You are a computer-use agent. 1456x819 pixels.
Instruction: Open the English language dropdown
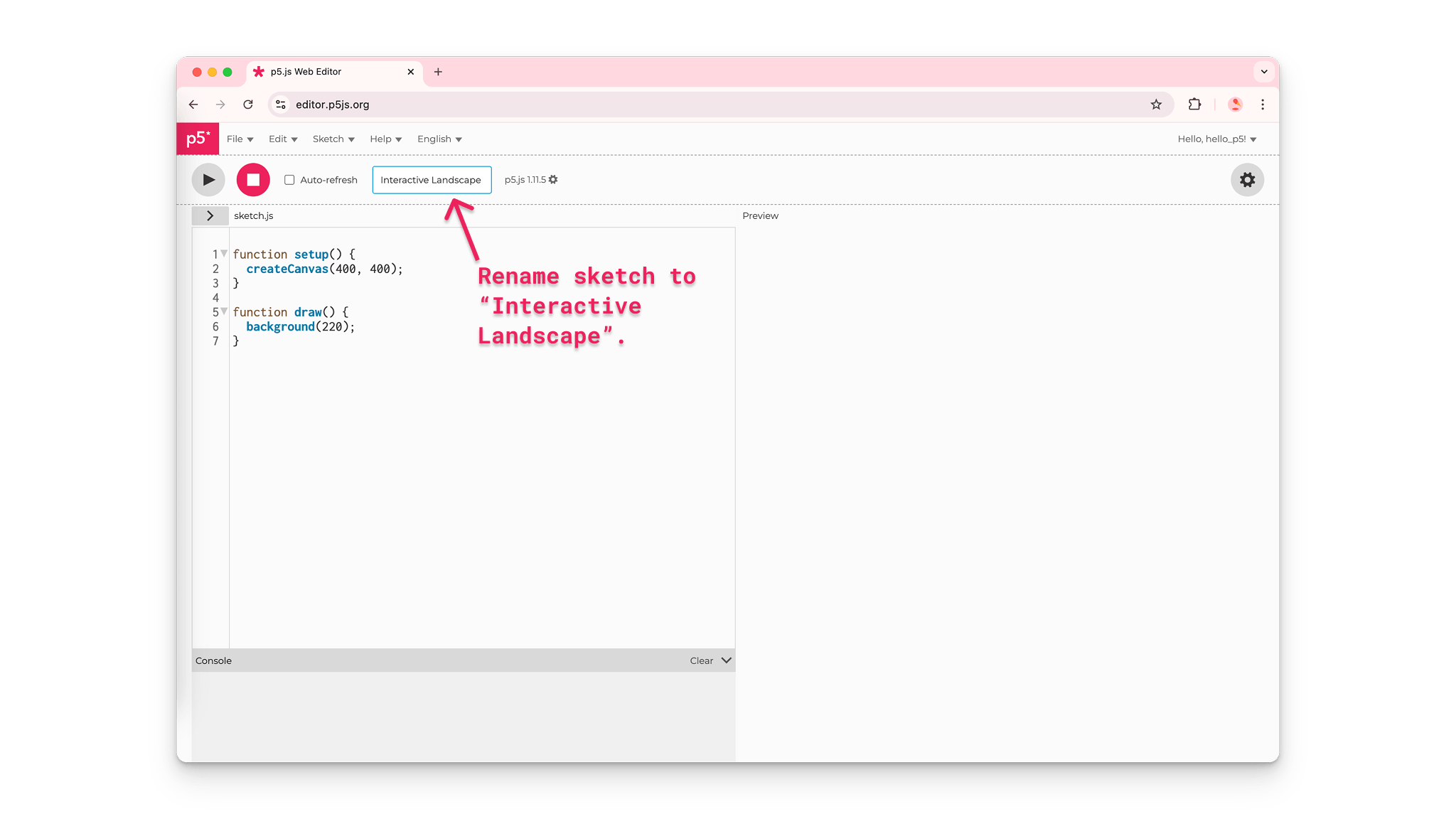[x=439, y=139]
